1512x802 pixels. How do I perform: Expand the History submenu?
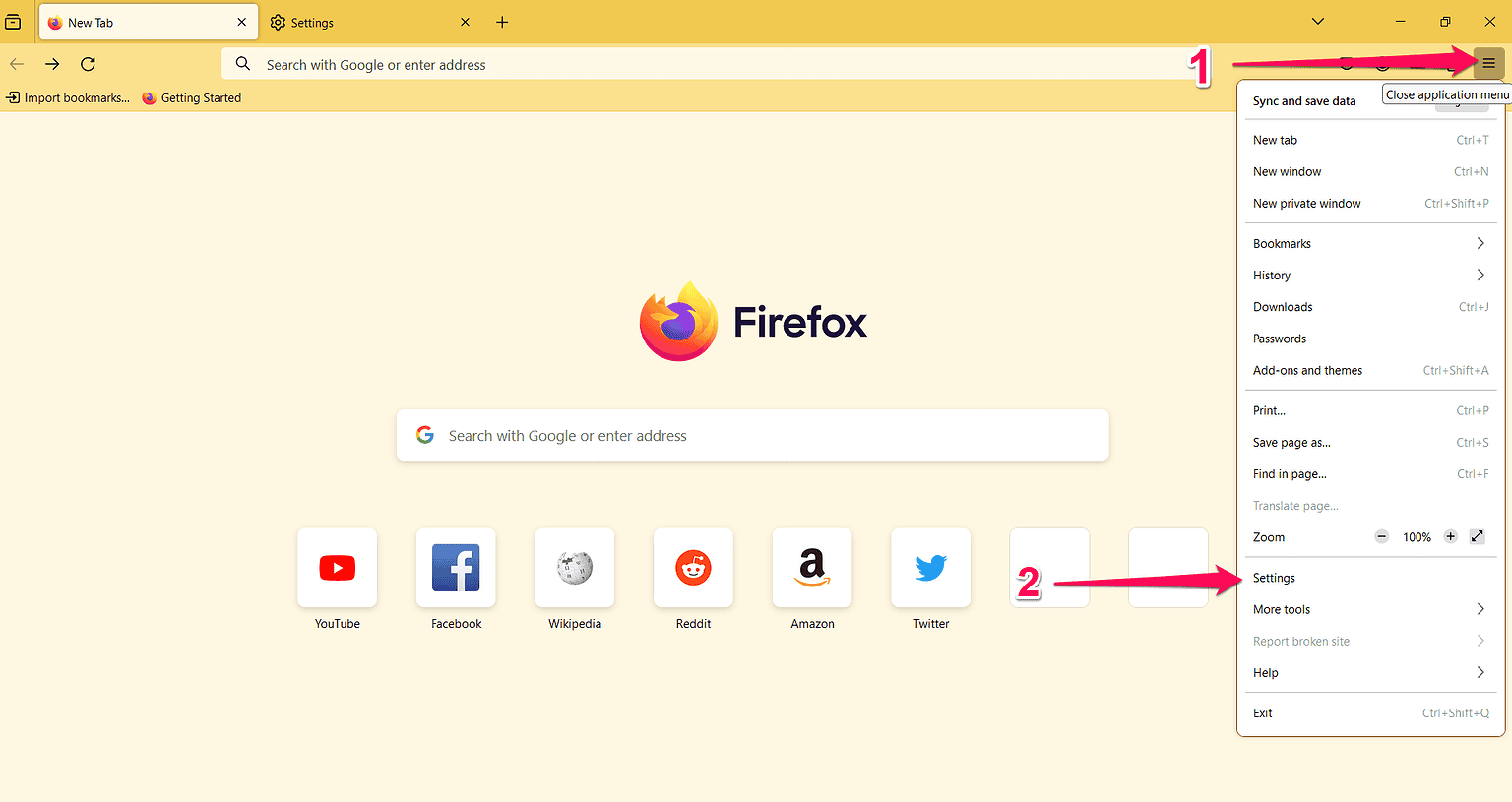pyautogui.click(x=1370, y=276)
